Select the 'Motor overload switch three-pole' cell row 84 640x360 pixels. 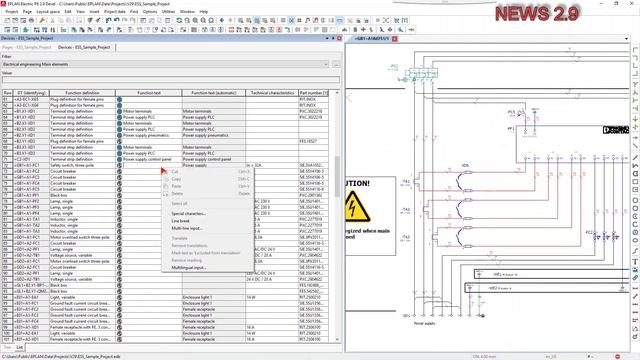[82, 238]
